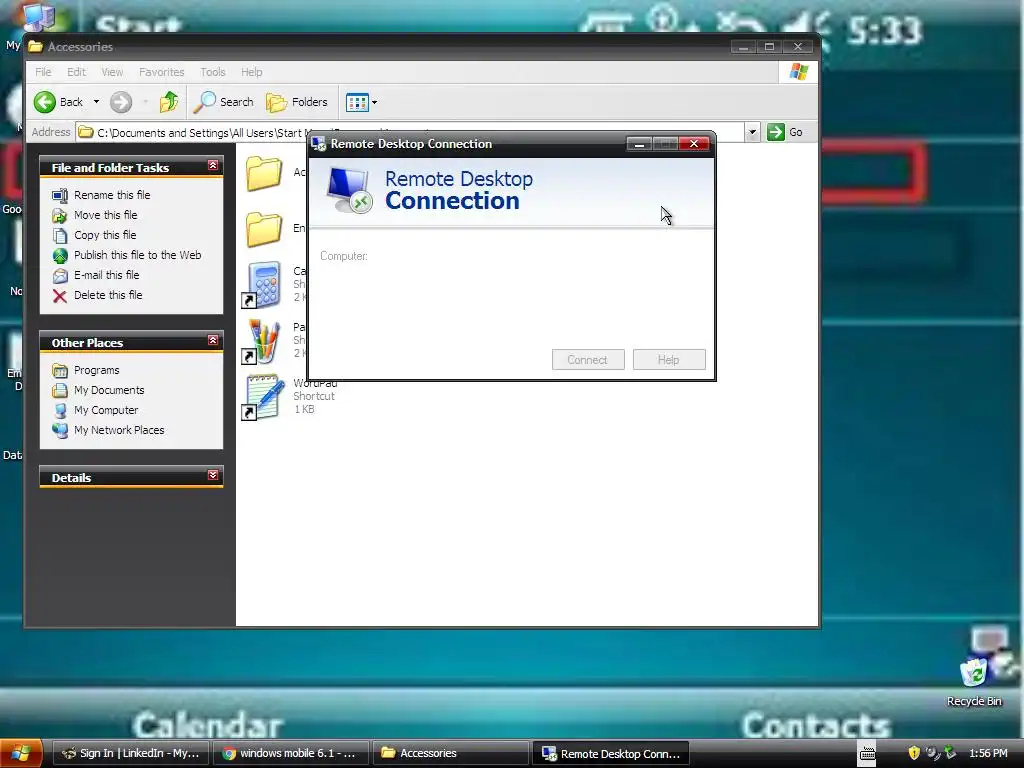The height and width of the screenshot is (768, 1024).
Task: Toggle the Folders pane
Action: (x=297, y=102)
